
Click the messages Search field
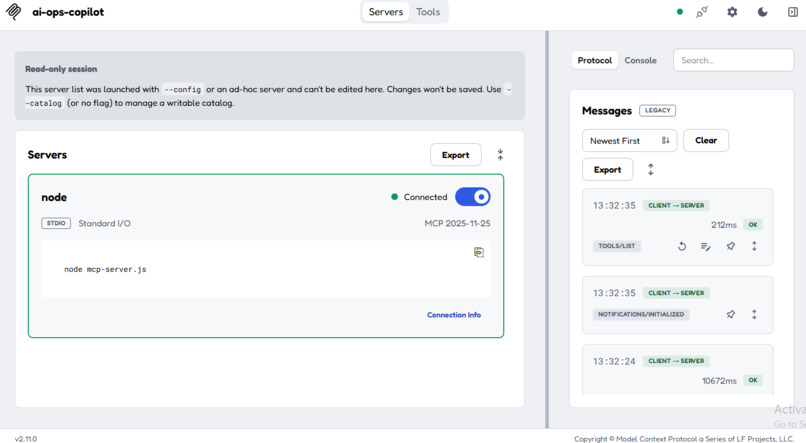coord(734,60)
